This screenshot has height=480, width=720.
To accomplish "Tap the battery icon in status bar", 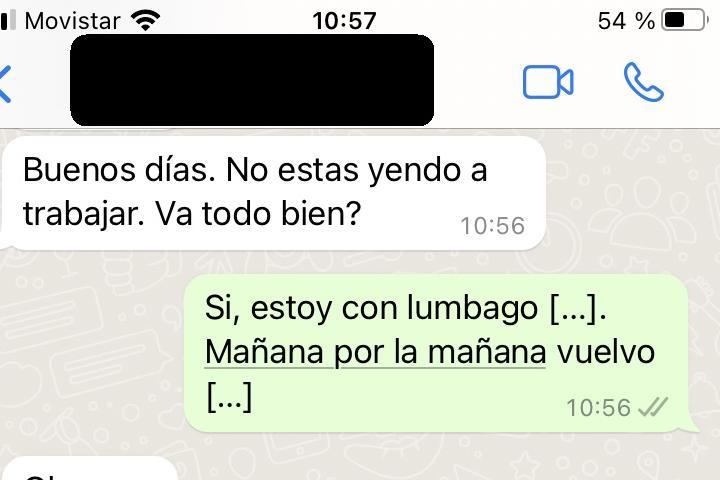I will coord(684,20).
